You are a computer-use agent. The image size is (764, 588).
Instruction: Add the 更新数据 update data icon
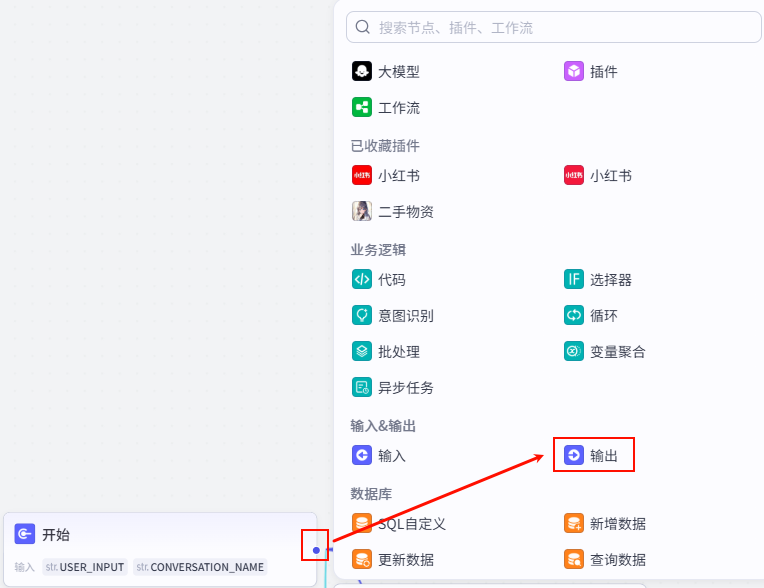(x=362, y=559)
